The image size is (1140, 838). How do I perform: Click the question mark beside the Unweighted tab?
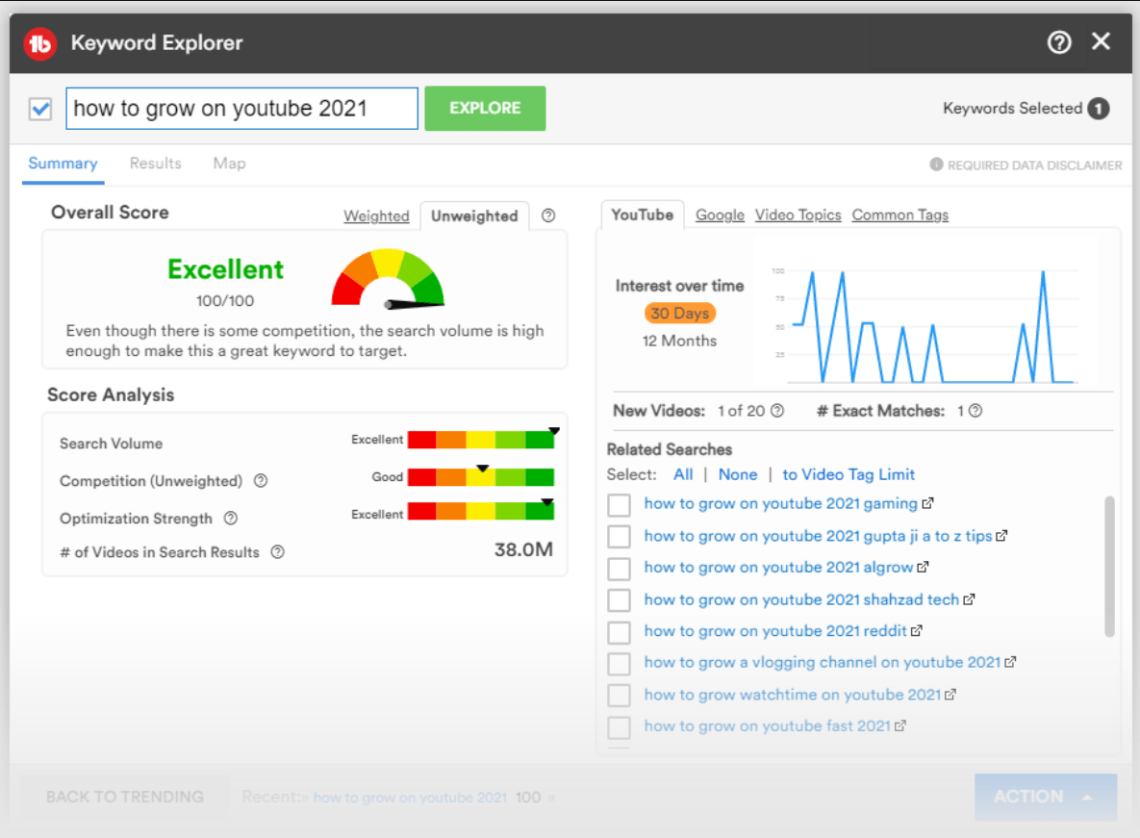coord(547,216)
